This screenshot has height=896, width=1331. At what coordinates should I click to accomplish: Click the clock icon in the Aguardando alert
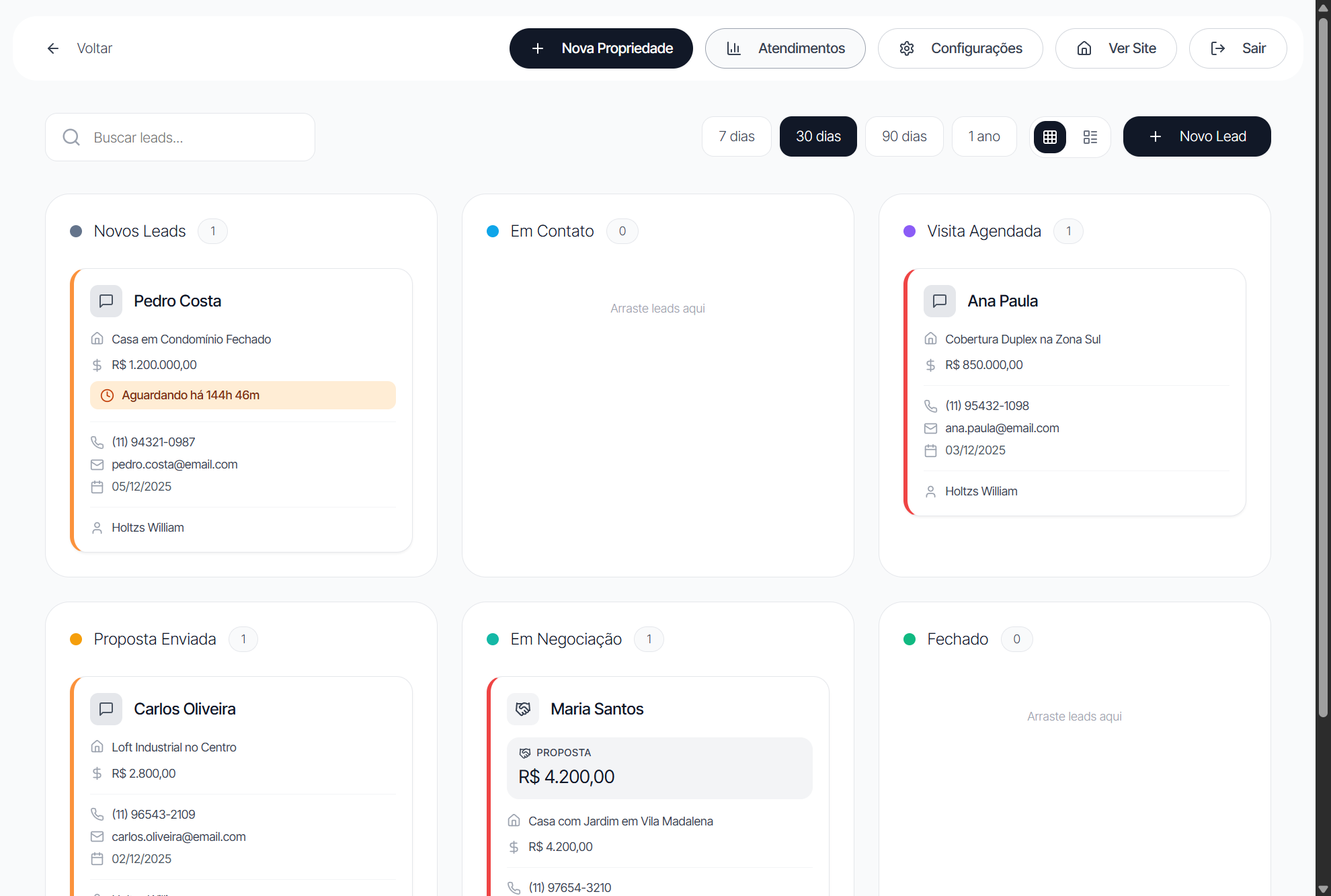(x=108, y=395)
